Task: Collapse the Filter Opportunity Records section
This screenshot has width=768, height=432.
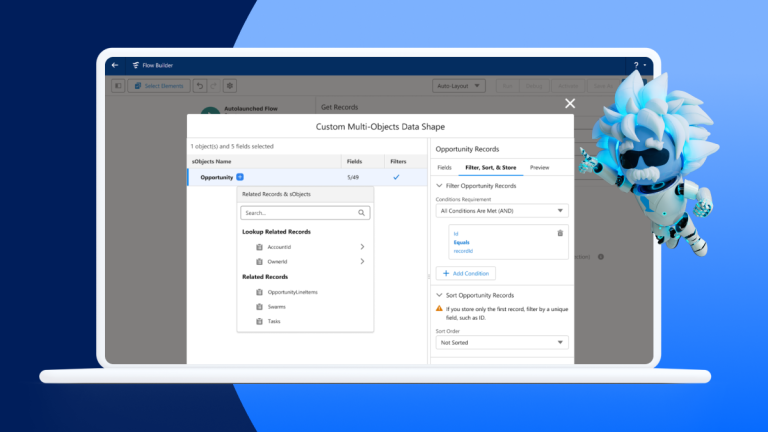Action: [x=439, y=186]
